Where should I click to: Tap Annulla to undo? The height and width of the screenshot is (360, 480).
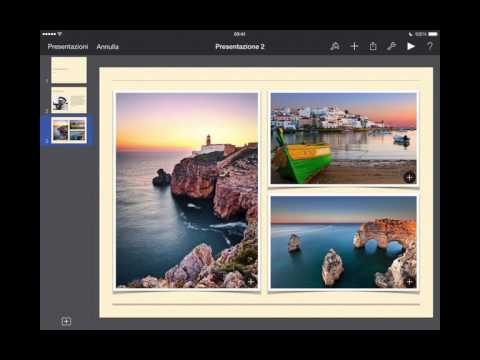107,47
